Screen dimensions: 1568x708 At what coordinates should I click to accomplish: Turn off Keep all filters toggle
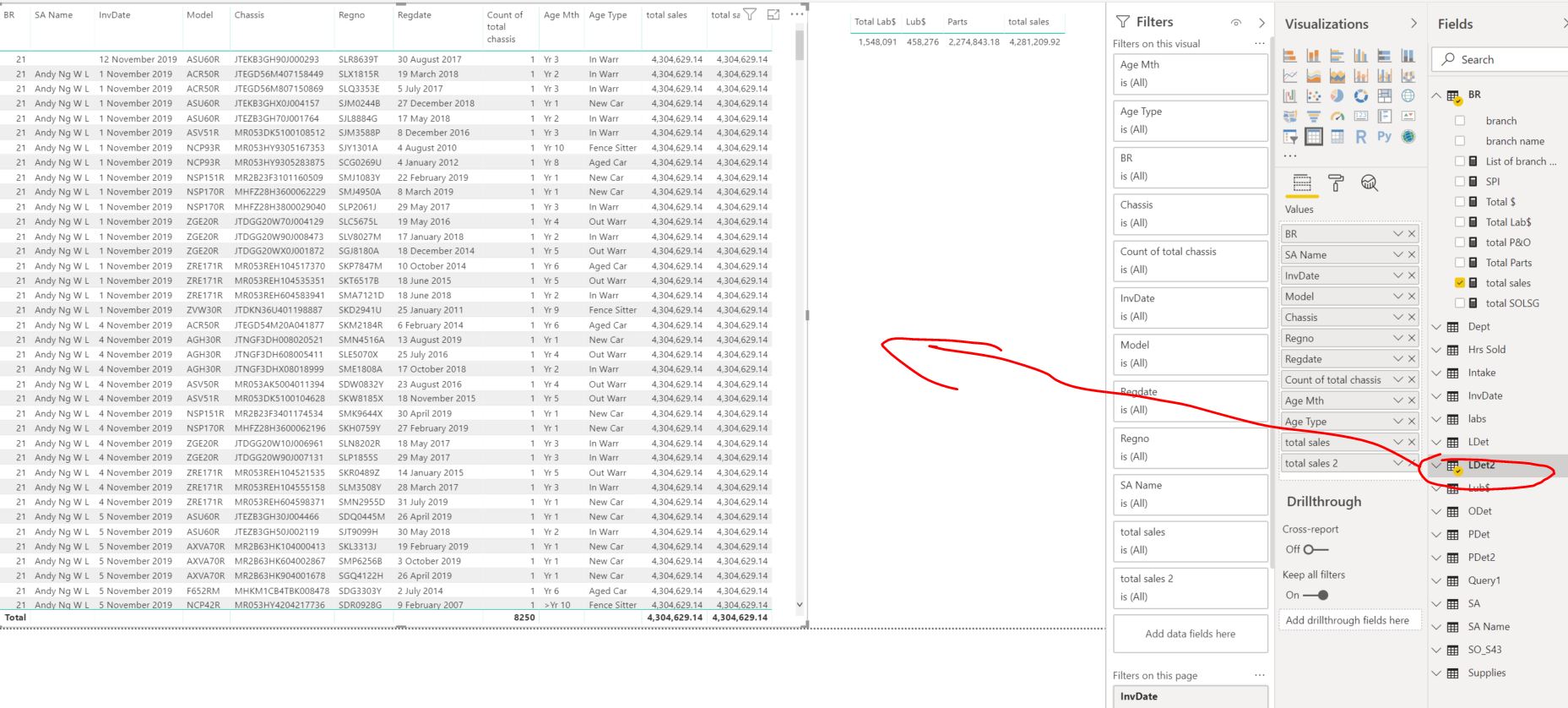[x=1316, y=595]
